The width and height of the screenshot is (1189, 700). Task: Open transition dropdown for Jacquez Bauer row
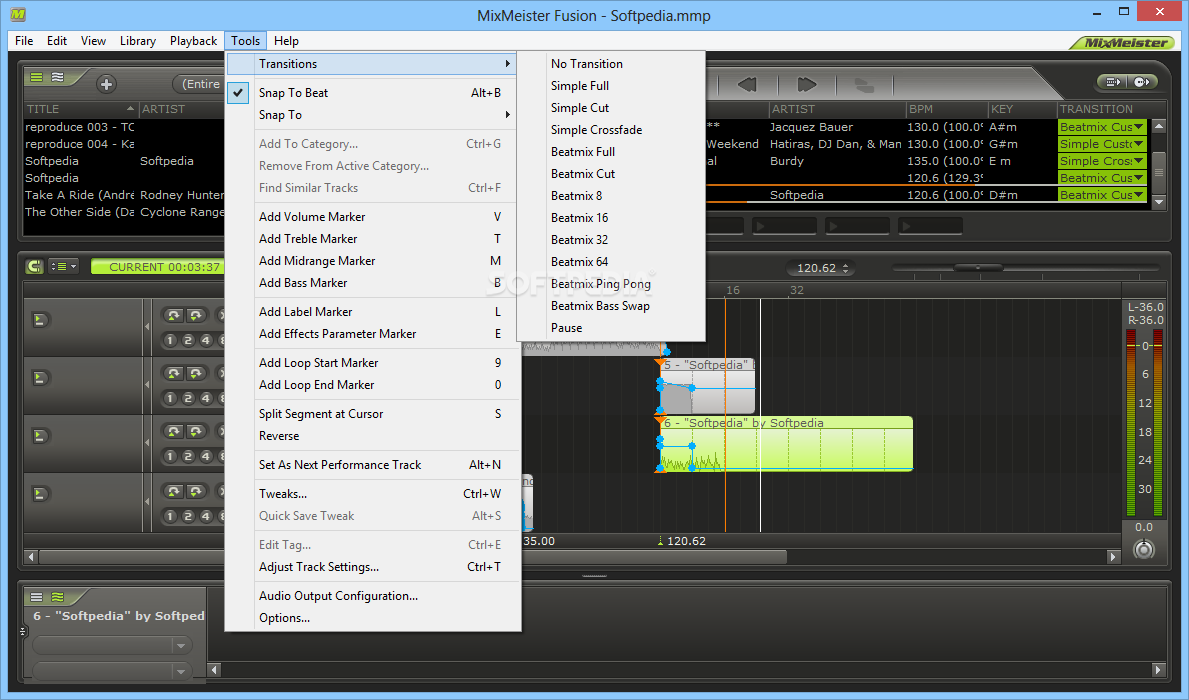(1138, 127)
